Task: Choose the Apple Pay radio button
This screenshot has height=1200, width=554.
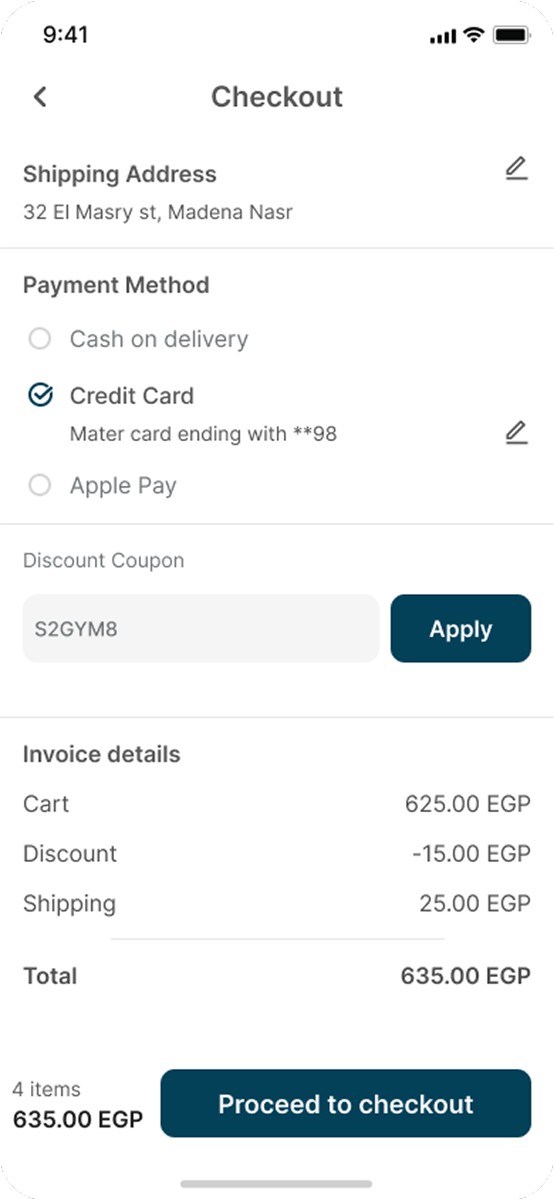Action: [x=40, y=486]
